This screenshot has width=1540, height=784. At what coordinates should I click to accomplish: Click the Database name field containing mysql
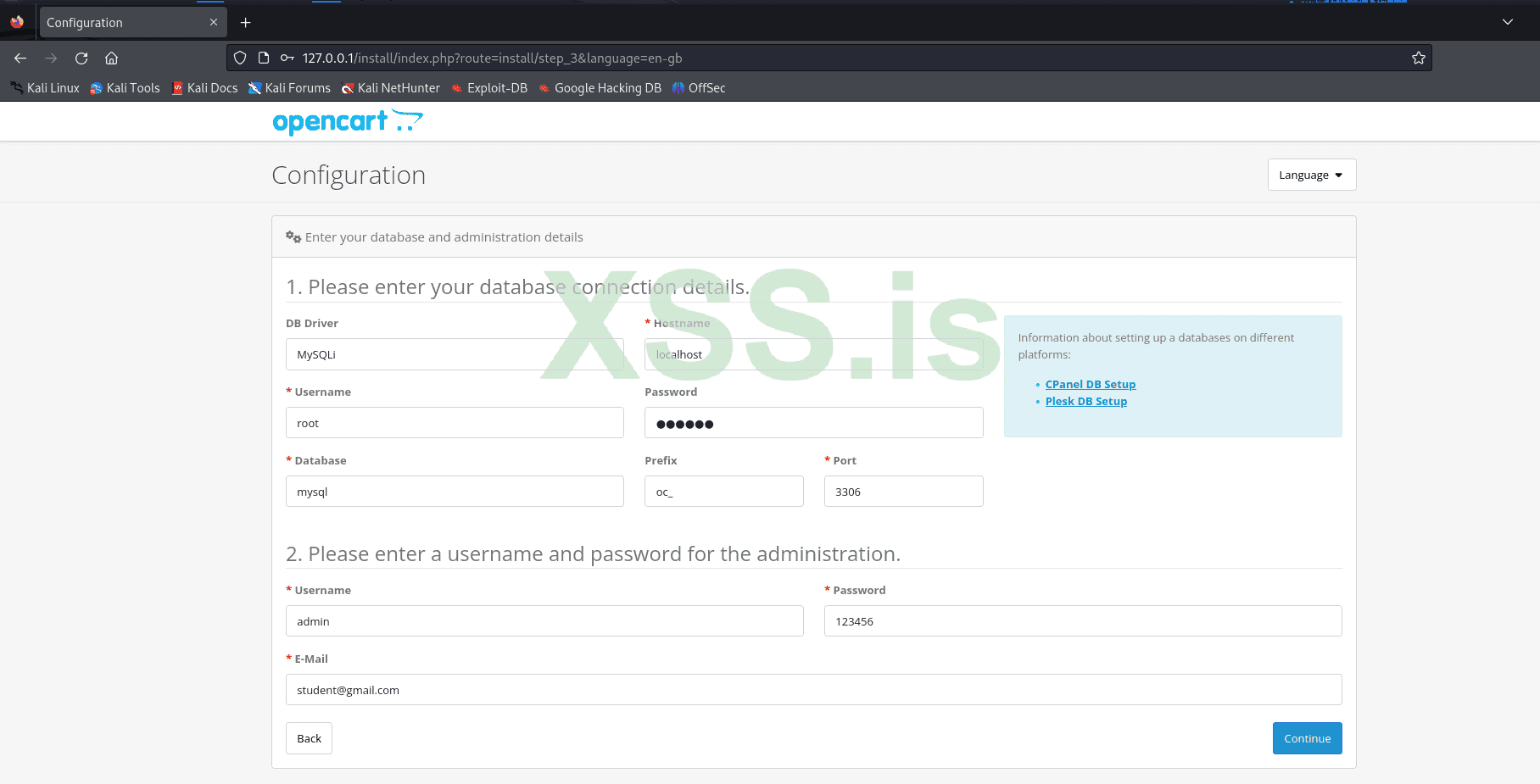point(455,492)
